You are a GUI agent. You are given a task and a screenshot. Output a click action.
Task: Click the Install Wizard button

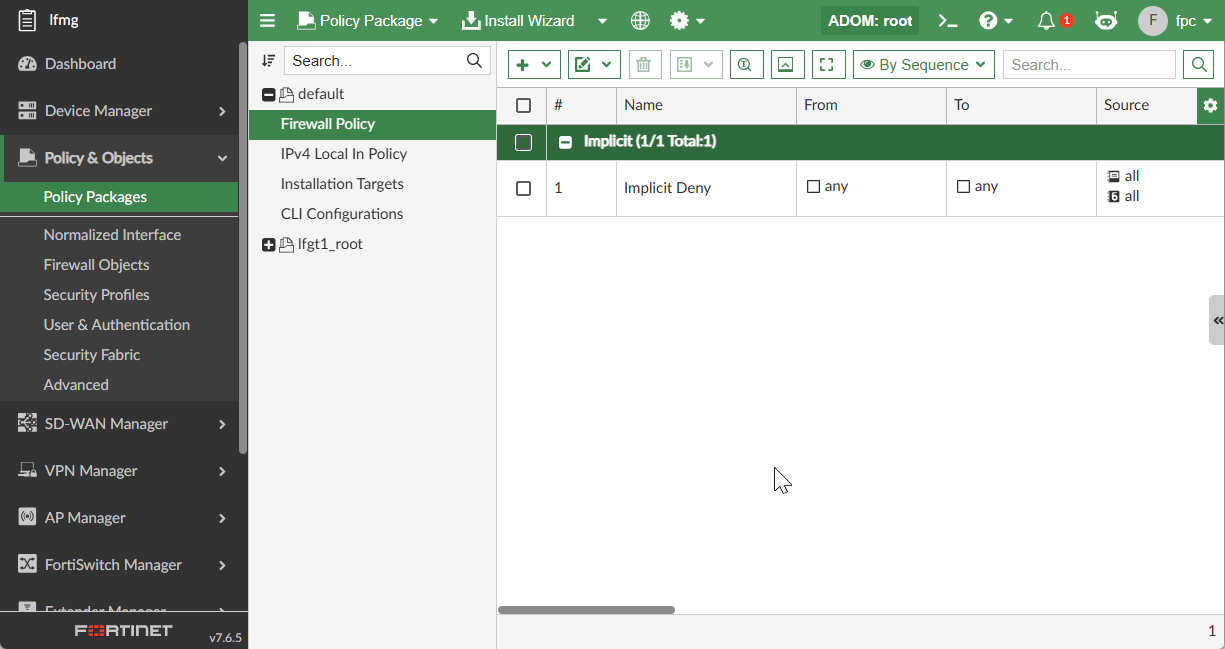518,20
